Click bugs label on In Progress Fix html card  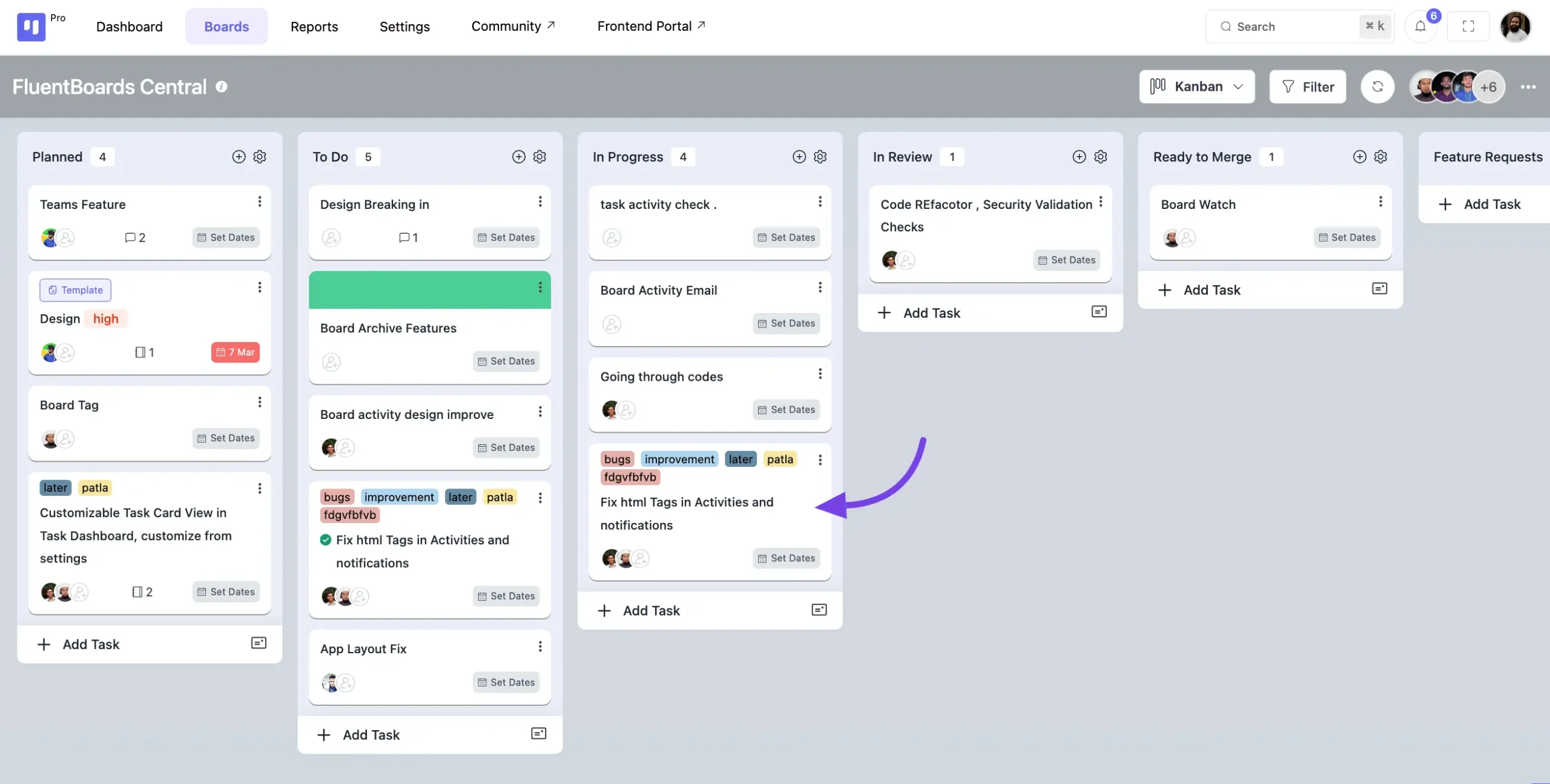pos(617,460)
